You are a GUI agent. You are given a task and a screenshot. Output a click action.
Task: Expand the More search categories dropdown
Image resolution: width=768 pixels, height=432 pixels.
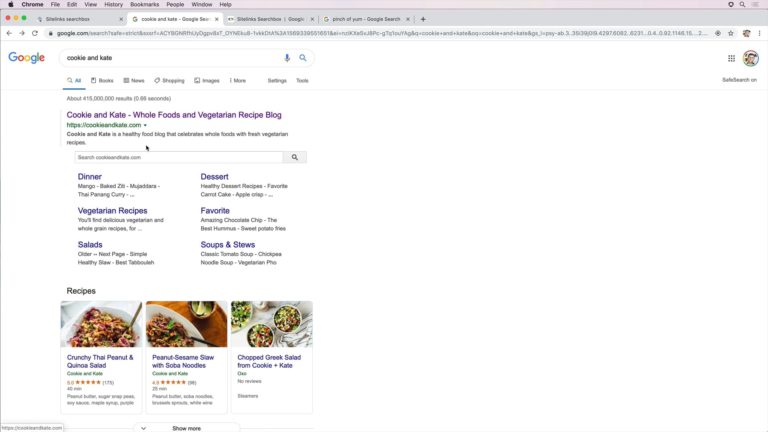(x=238, y=80)
